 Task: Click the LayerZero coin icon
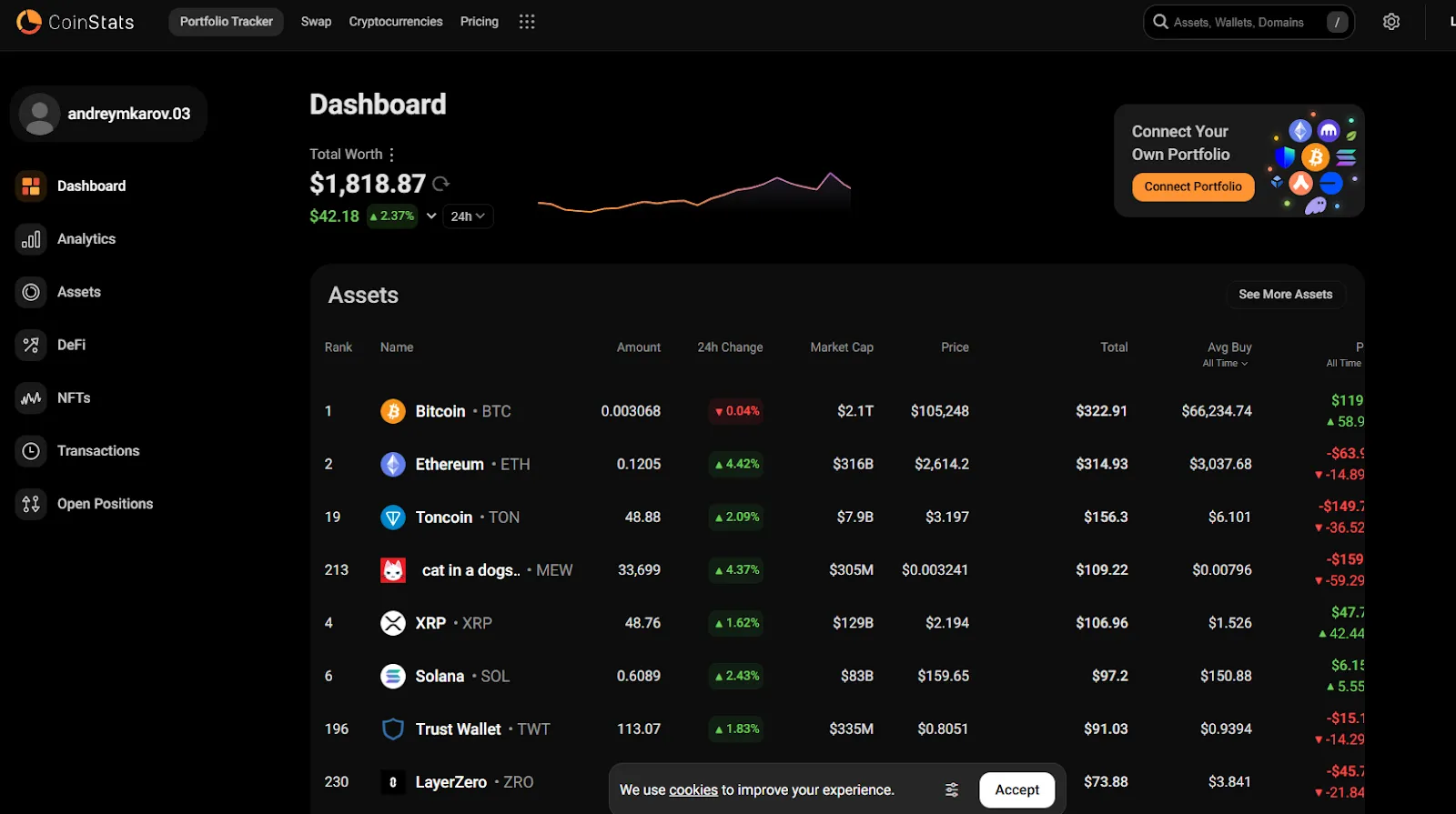coord(393,782)
